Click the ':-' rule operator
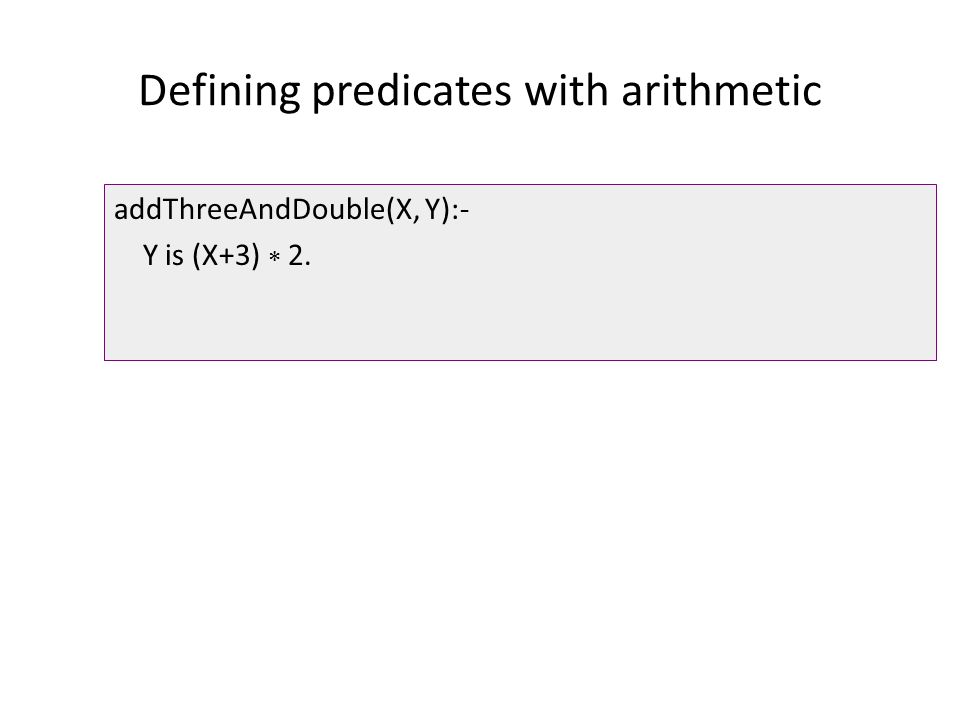Image resolution: width=960 pixels, height=720 pixels. pyautogui.click(x=460, y=212)
